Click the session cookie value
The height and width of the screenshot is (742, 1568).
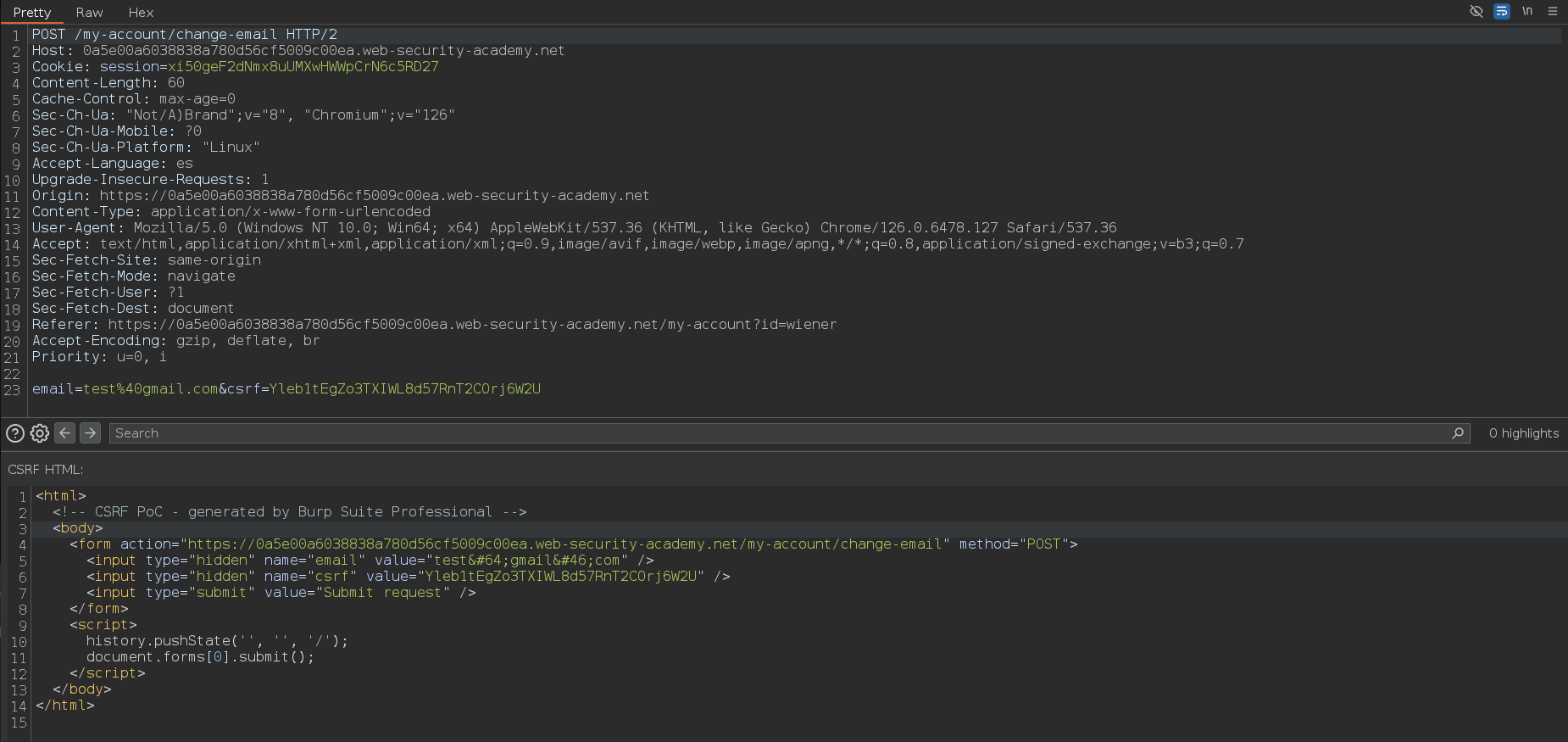click(303, 67)
